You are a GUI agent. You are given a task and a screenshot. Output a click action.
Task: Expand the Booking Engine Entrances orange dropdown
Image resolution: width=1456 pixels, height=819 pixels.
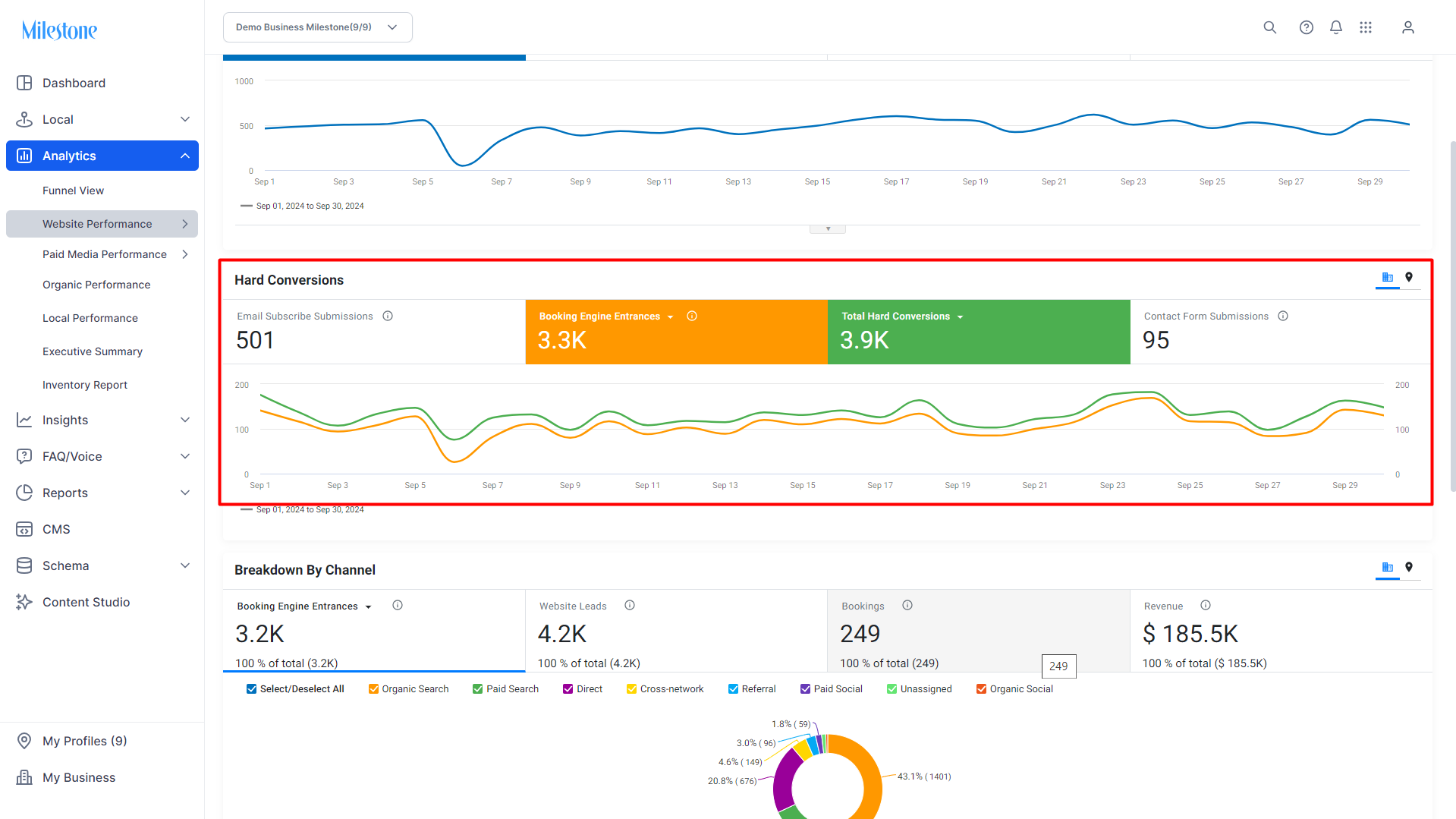(670, 317)
